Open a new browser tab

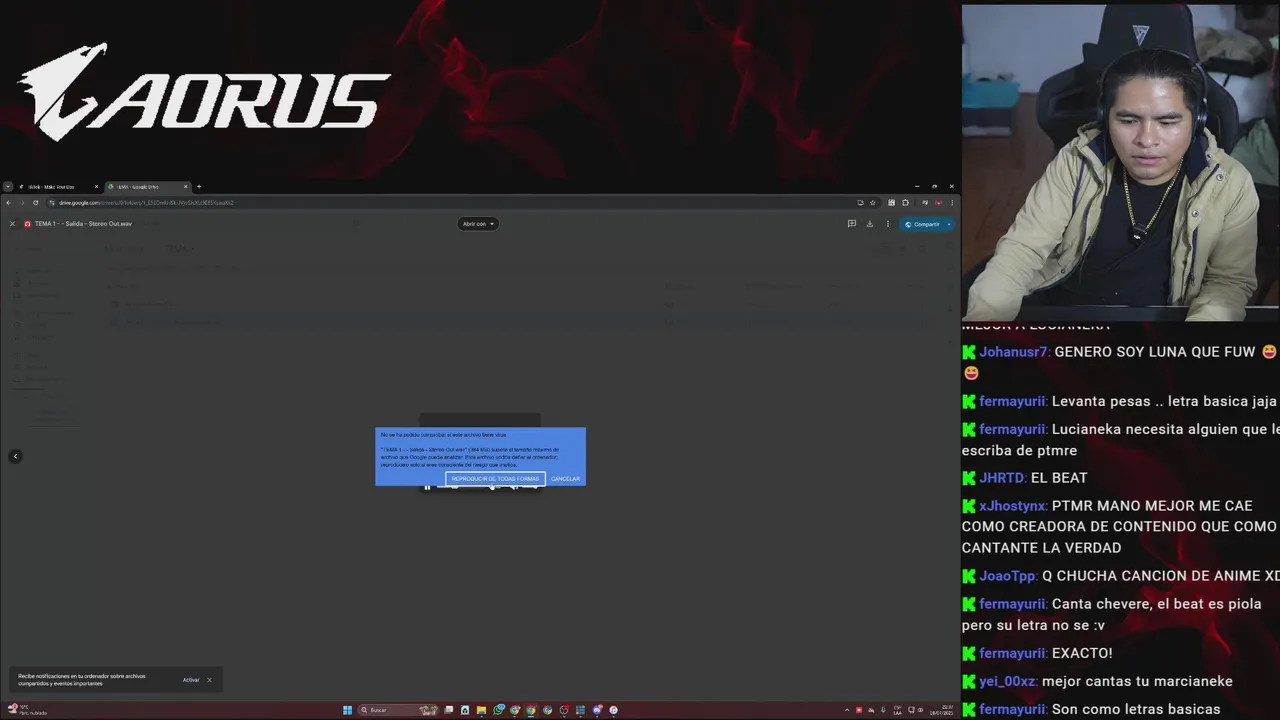198,187
